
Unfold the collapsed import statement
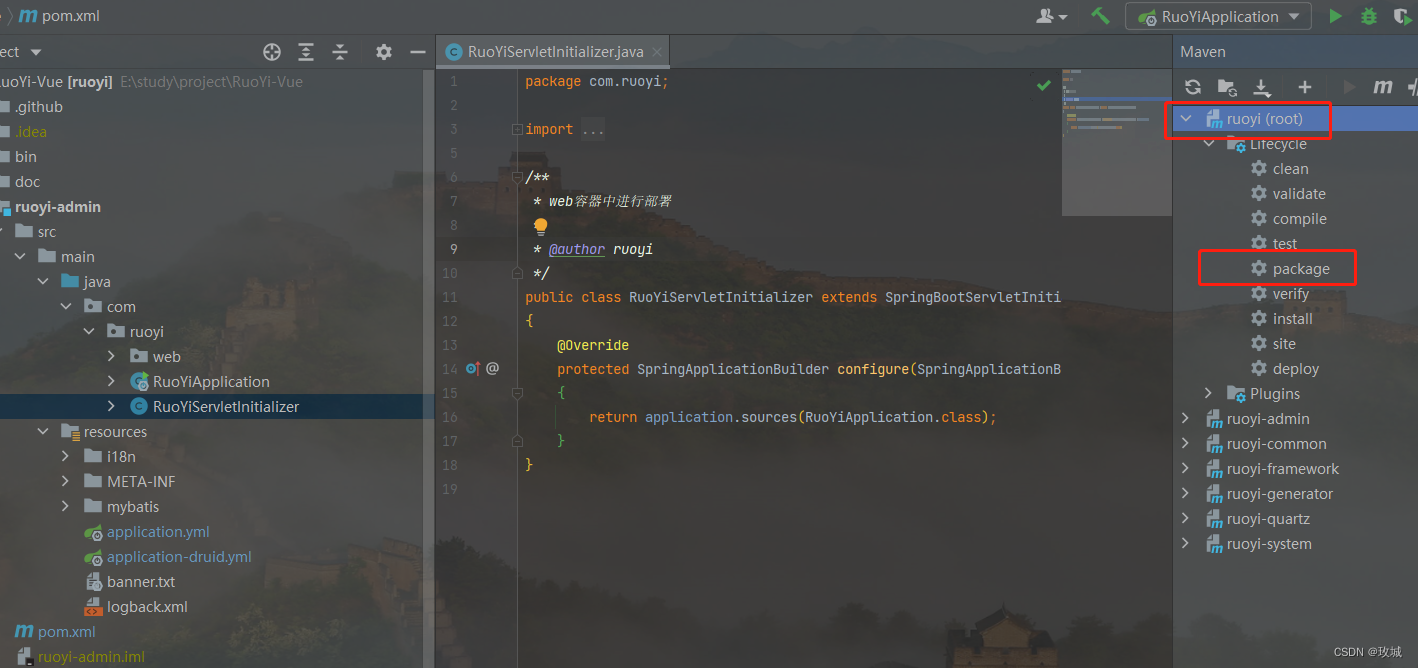(x=517, y=130)
